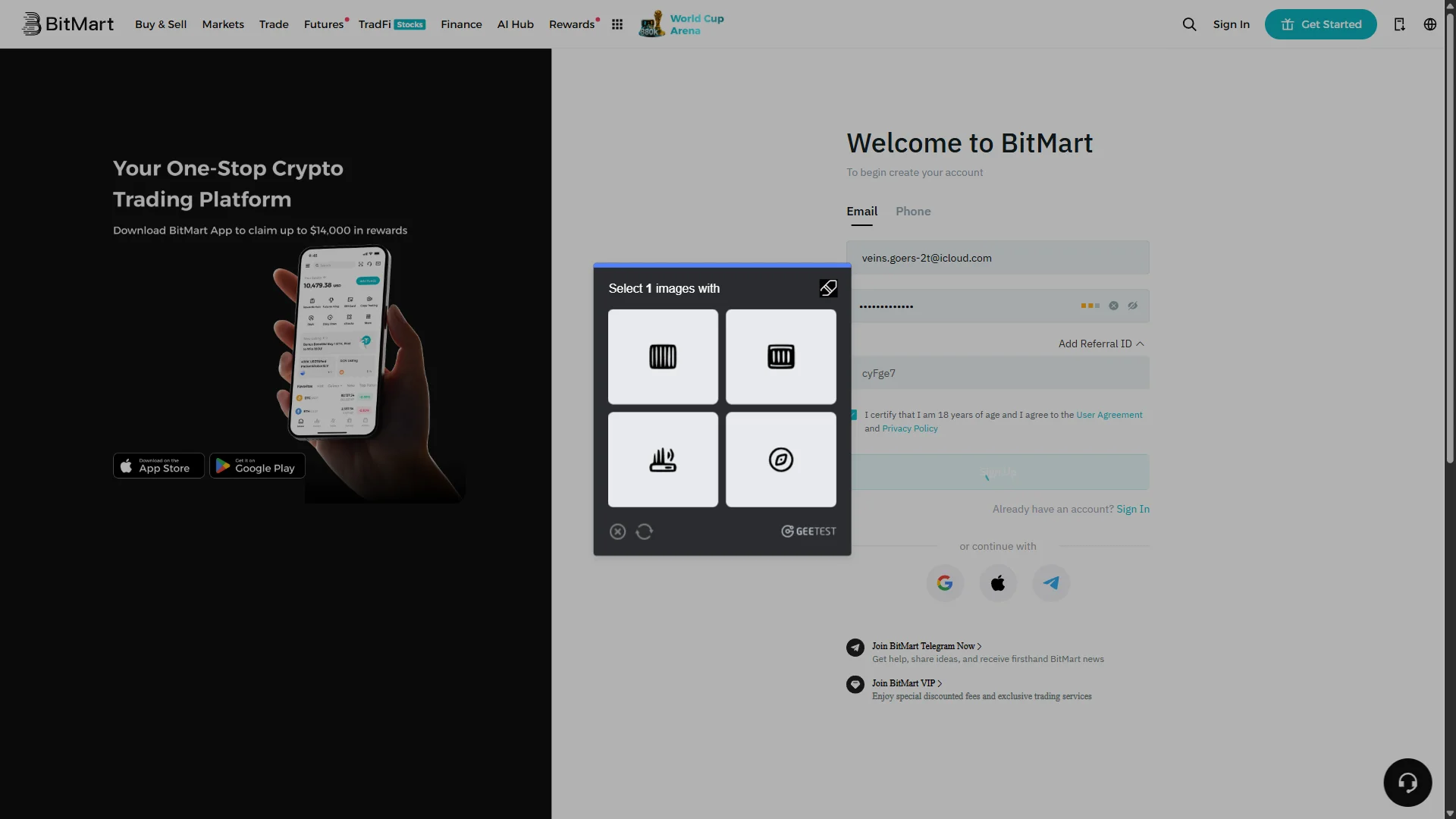Refresh the GeeTest captcha challenge

coord(645,532)
